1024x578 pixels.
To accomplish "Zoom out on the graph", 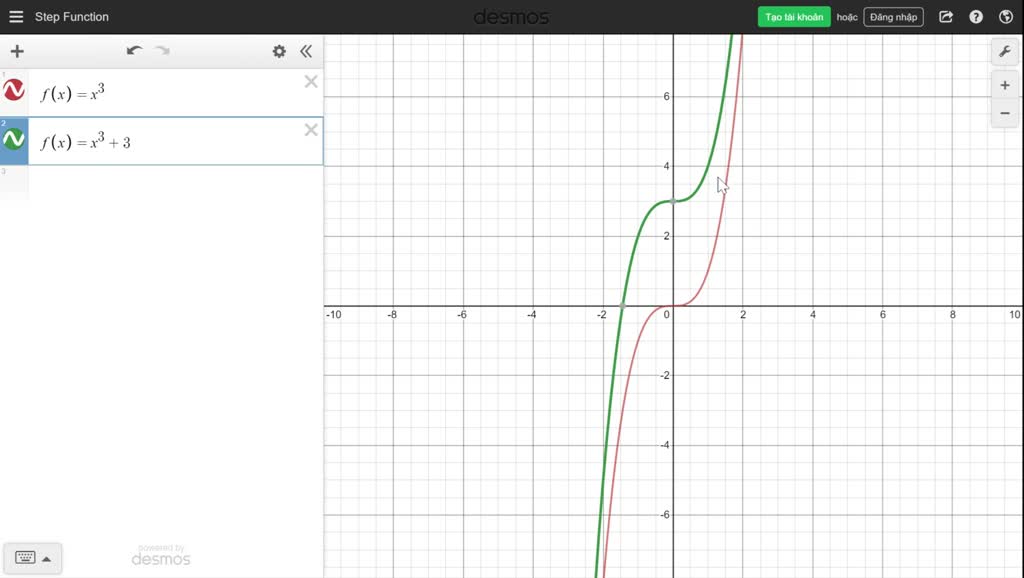I will [x=1004, y=113].
